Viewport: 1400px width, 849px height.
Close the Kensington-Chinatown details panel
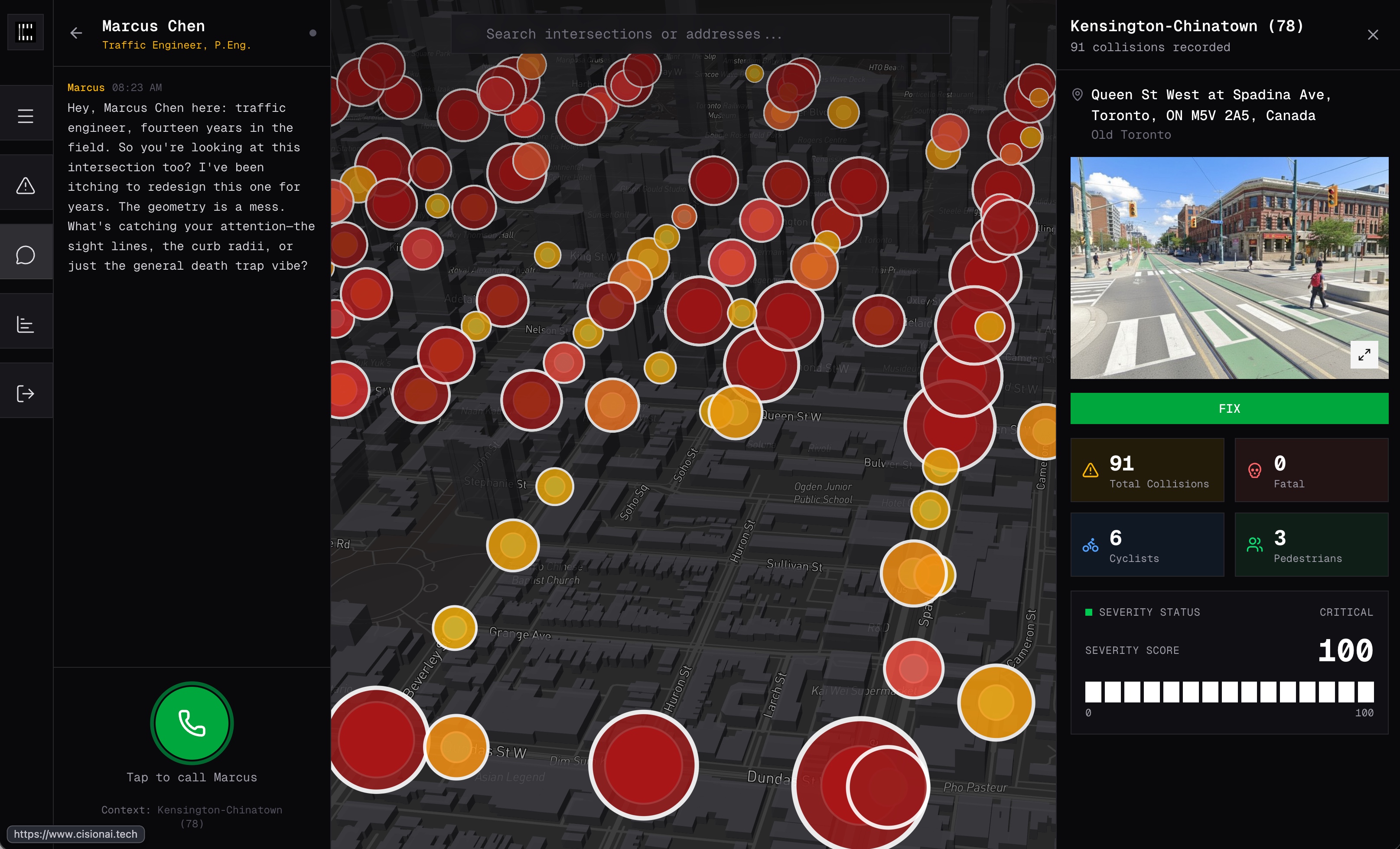tap(1373, 35)
